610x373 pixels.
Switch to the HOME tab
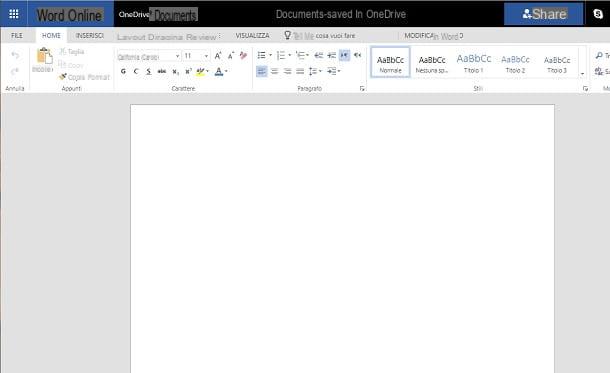tap(51, 35)
